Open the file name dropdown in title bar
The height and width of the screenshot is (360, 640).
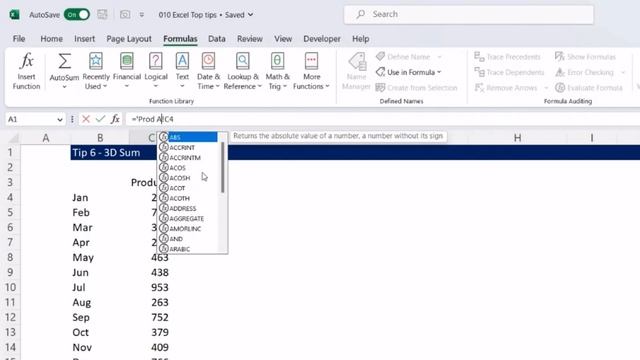[251, 15]
